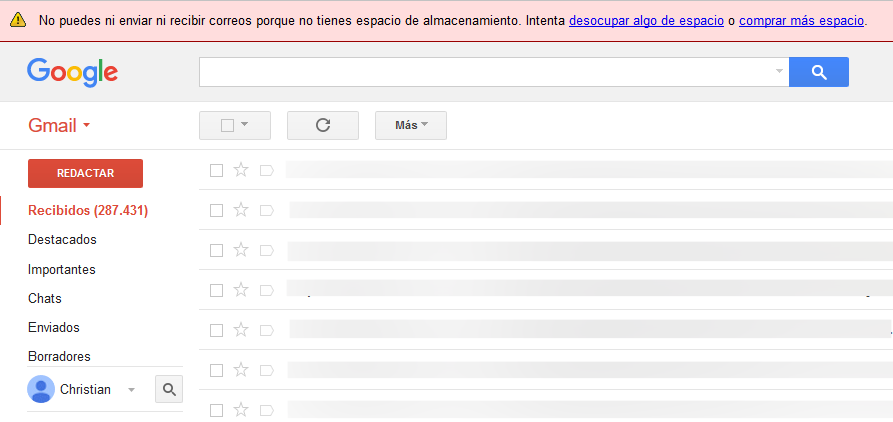Select the sixth email row checkbox
Screen dimensions: 893x422
(216, 370)
